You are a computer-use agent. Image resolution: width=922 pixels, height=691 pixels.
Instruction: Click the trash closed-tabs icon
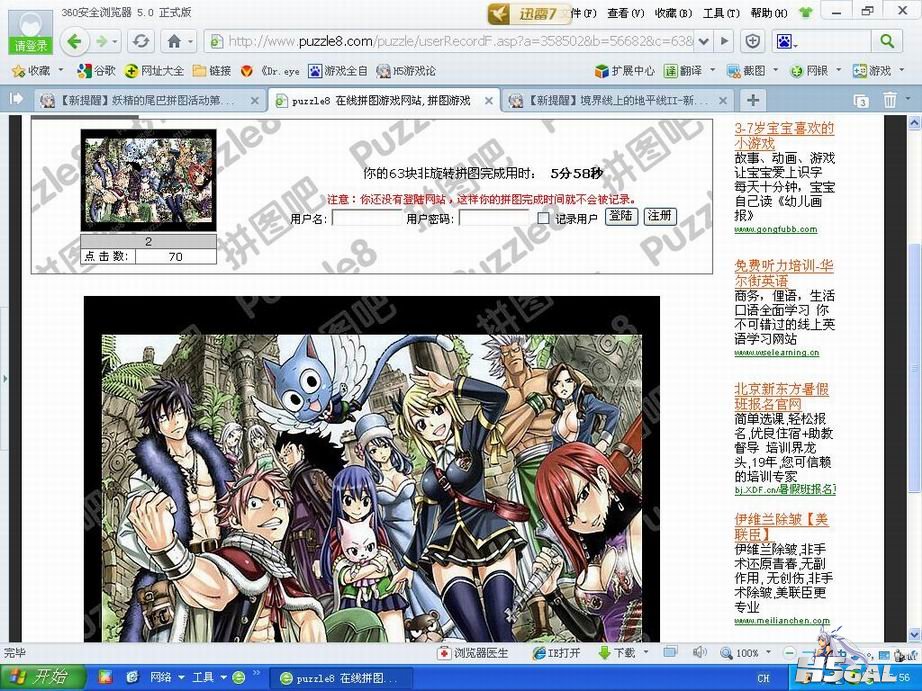(x=890, y=100)
